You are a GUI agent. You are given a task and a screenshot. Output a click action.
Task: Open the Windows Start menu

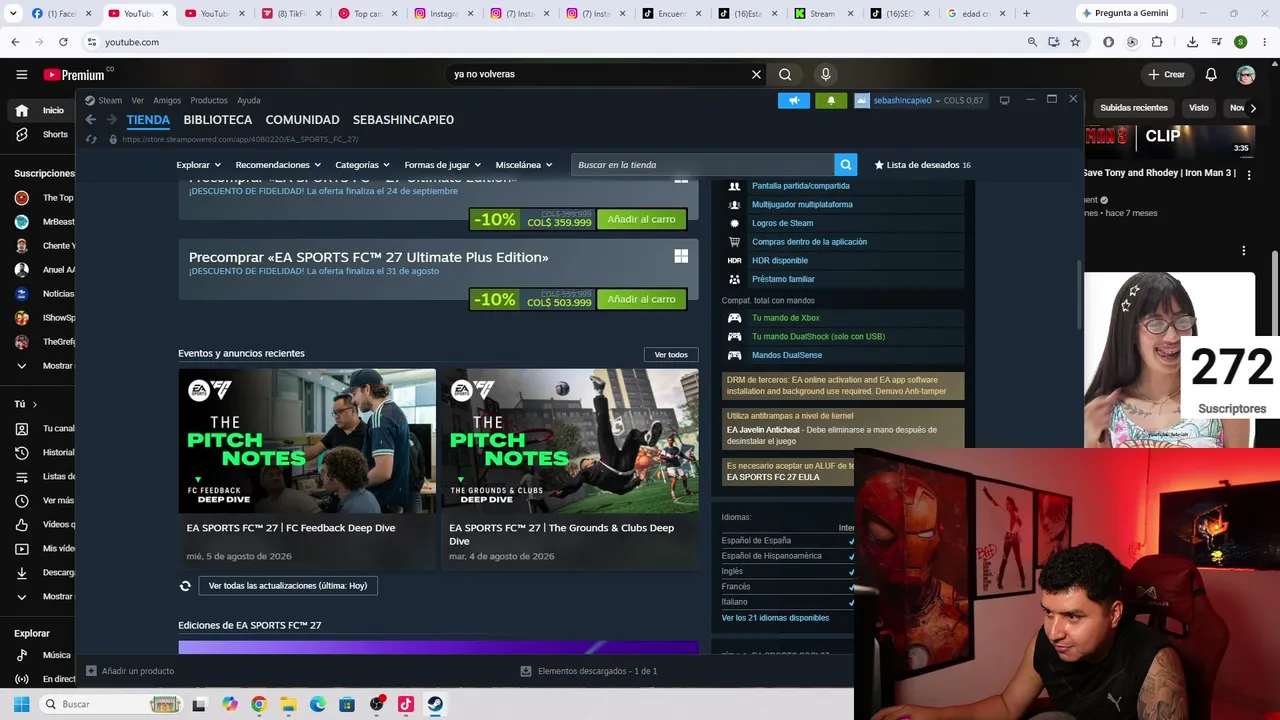coord(21,704)
